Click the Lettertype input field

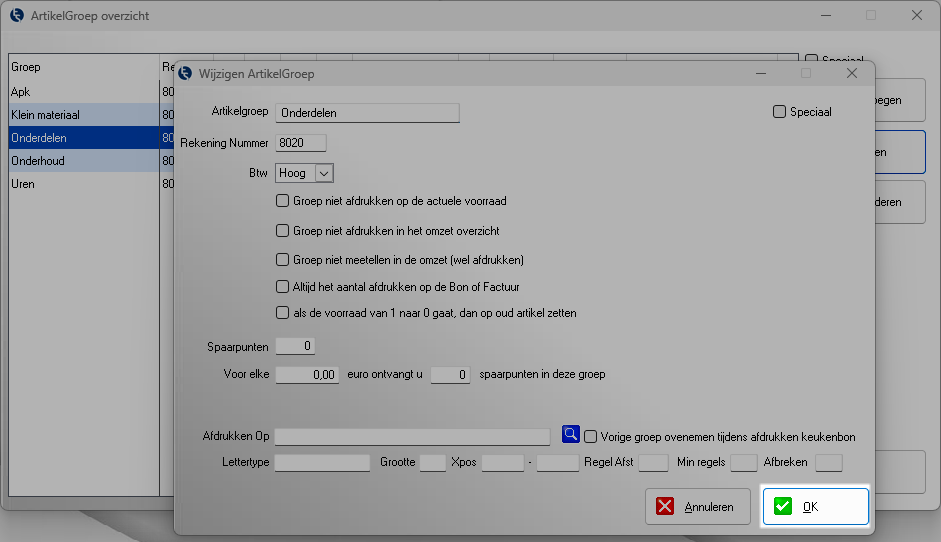point(322,463)
